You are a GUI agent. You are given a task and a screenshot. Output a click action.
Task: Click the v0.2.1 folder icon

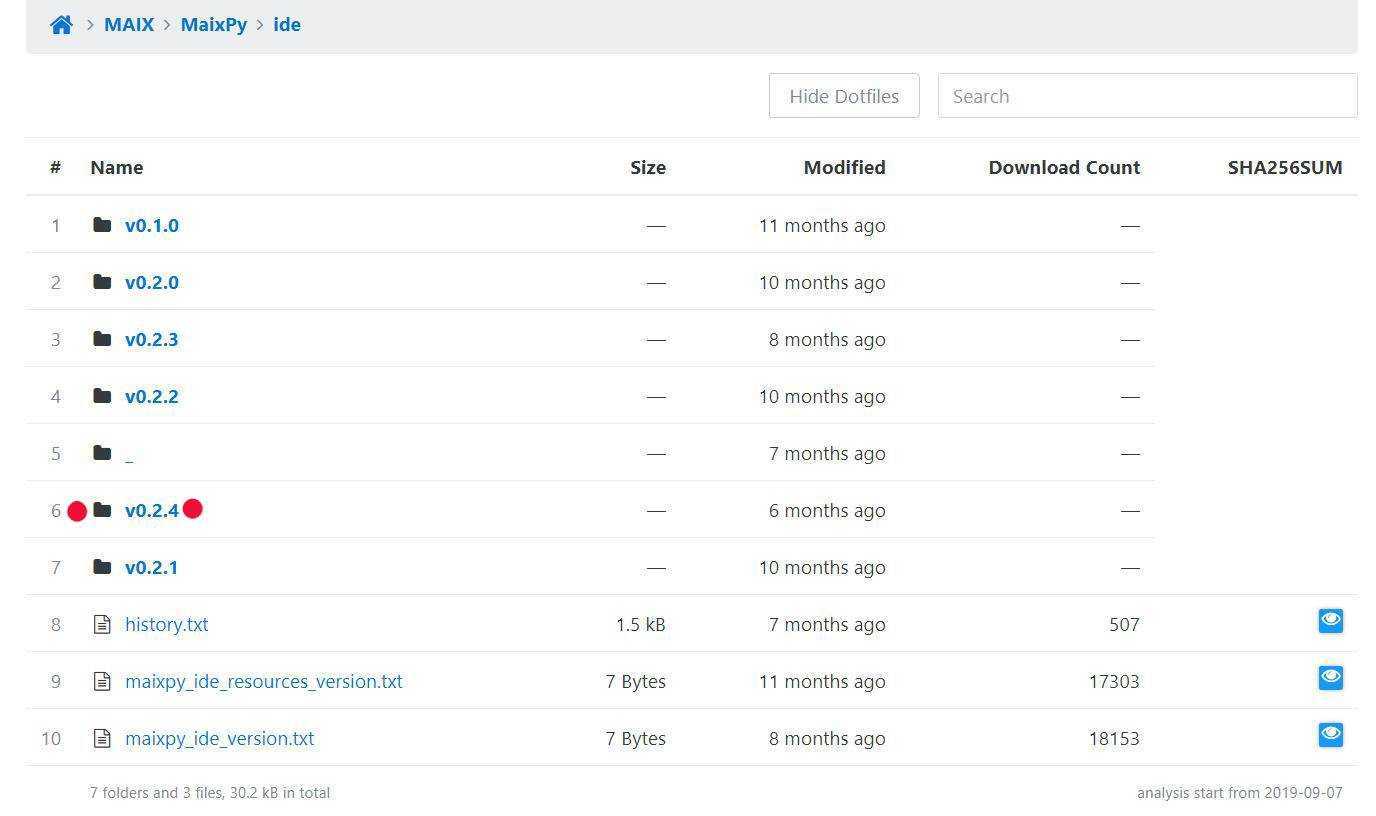click(102, 567)
